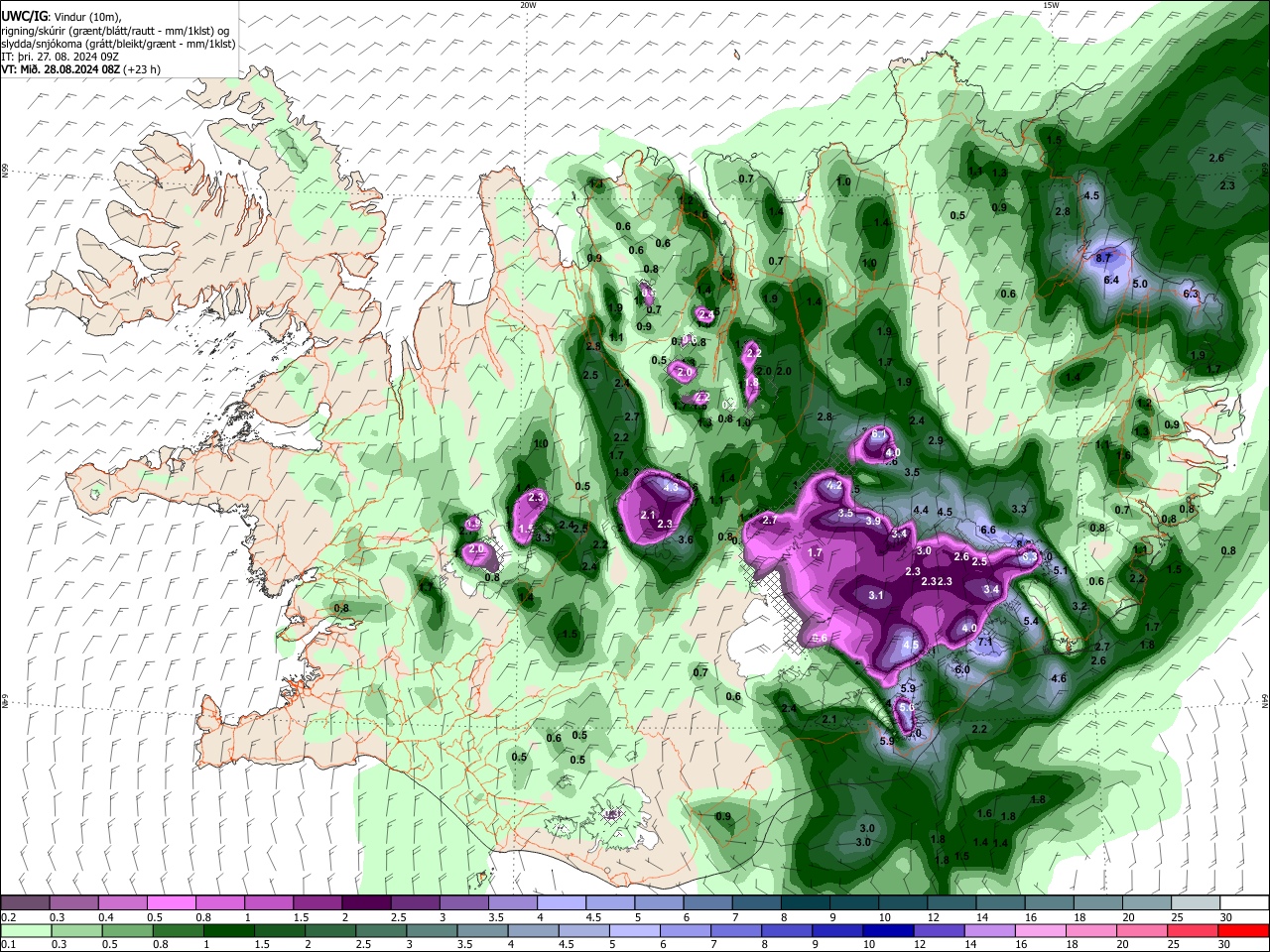This screenshot has height=952, width=1270.
Task: Click the red 30 swatch in rain legend
Action: pyautogui.click(x=1244, y=930)
